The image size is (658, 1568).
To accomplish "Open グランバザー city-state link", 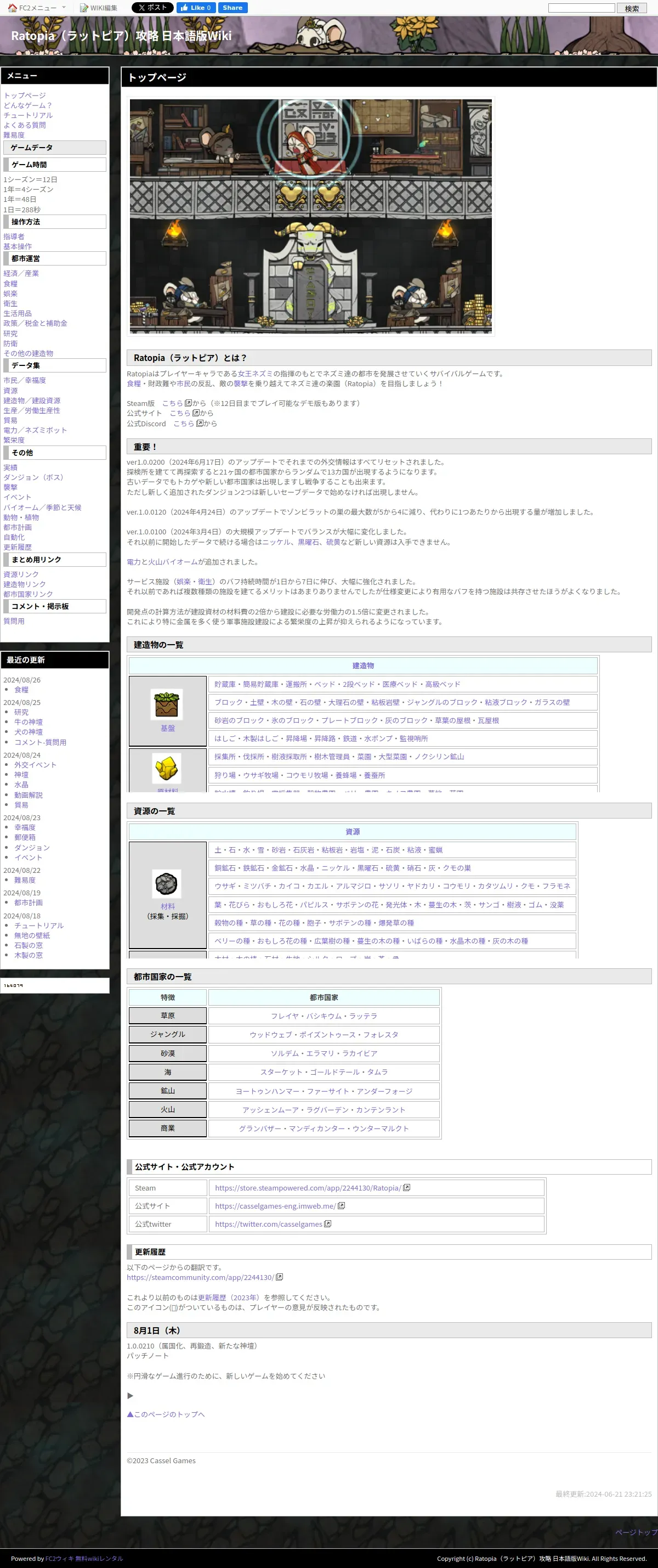I will coord(260,1128).
